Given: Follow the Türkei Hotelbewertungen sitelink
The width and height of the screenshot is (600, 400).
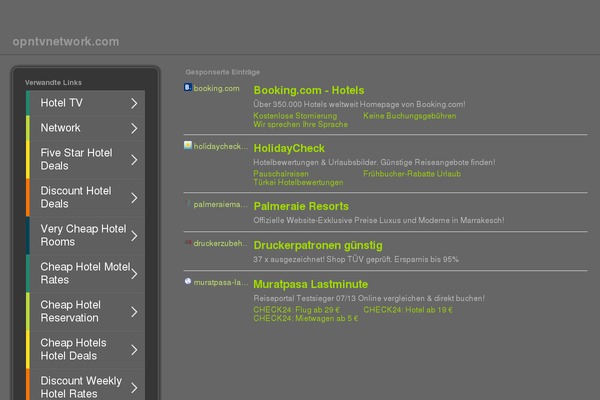Looking at the screenshot, I should [298, 183].
